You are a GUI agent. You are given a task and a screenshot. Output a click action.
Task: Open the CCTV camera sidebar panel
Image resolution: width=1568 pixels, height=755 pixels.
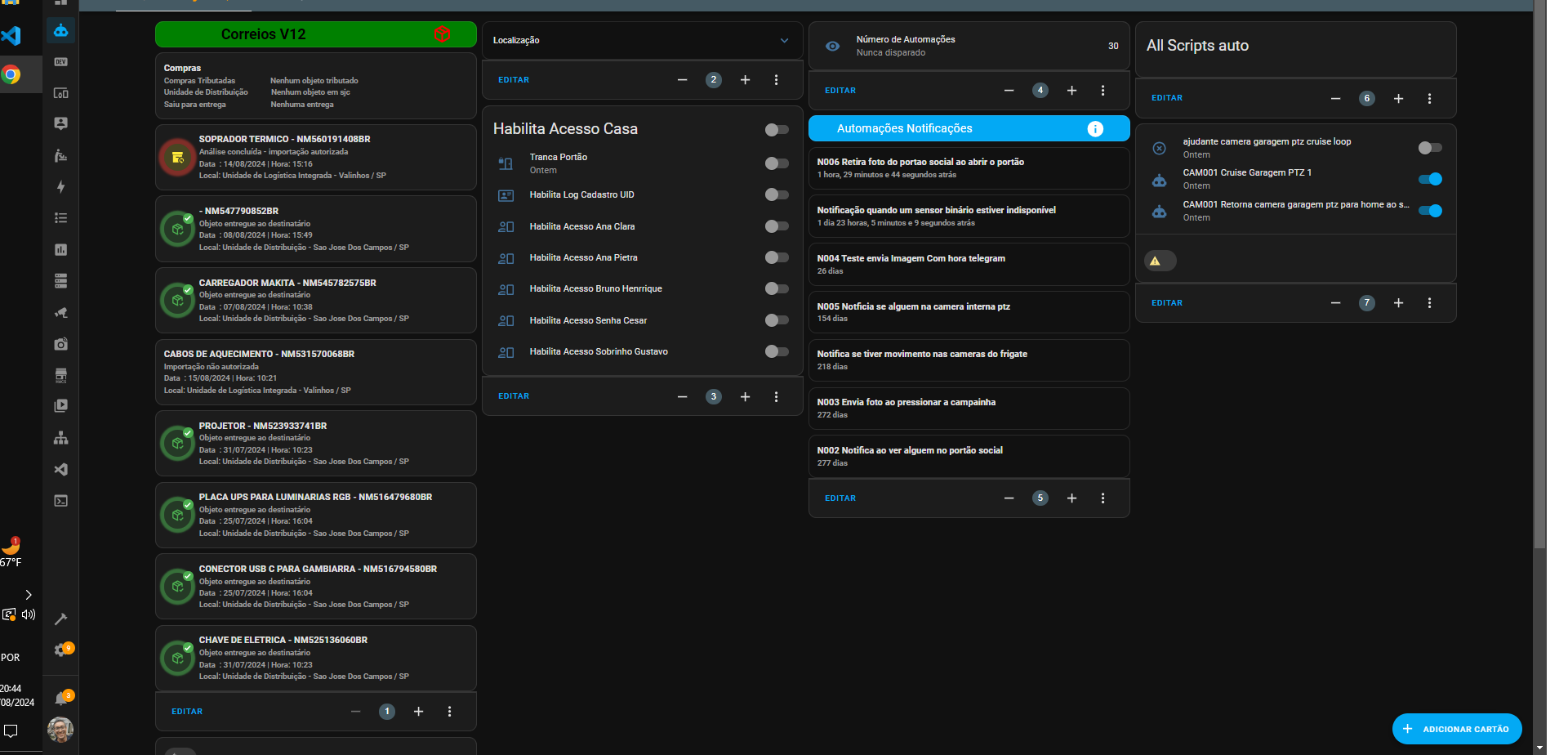pos(61,313)
